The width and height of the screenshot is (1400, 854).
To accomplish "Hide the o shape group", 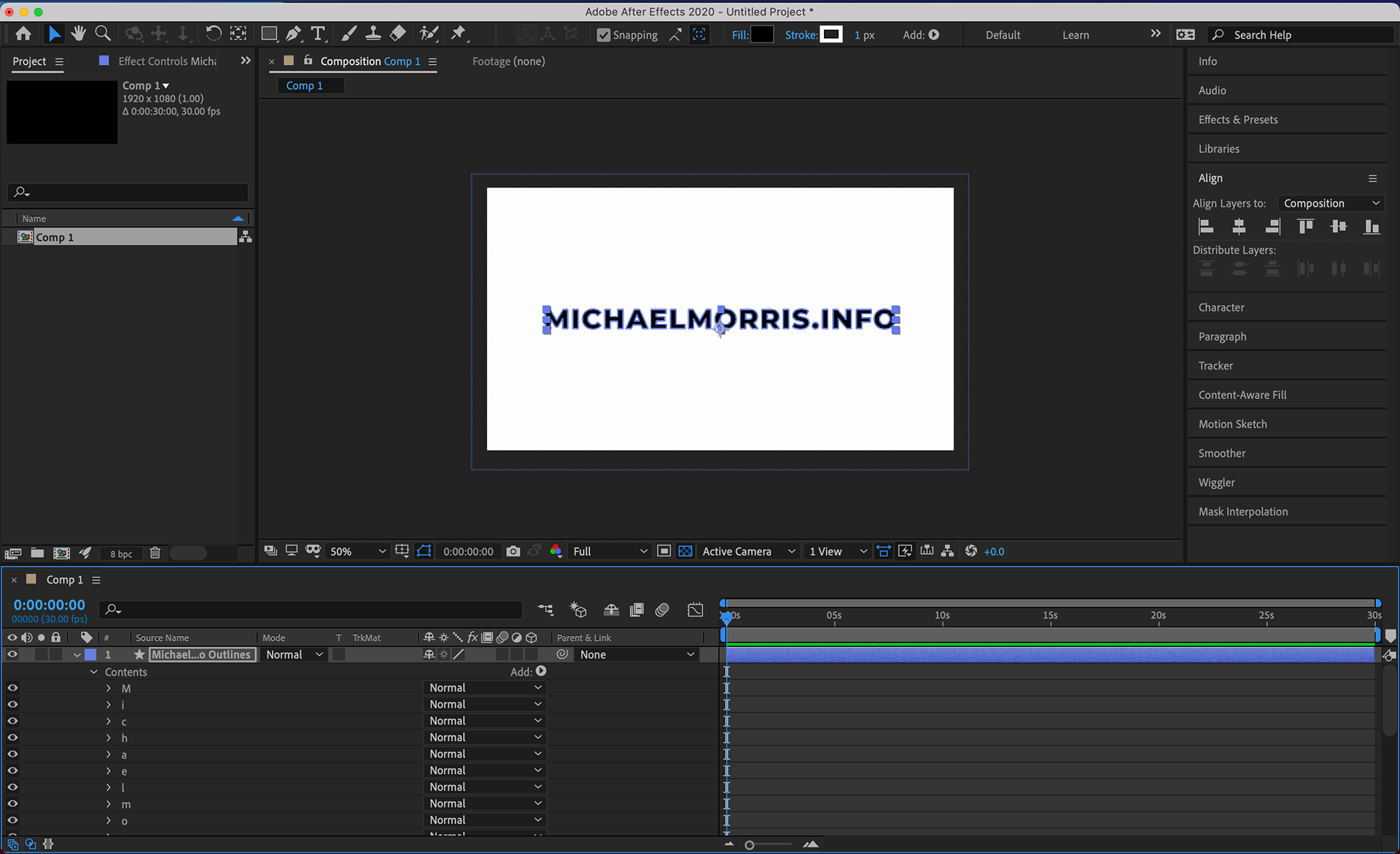I will click(12, 820).
